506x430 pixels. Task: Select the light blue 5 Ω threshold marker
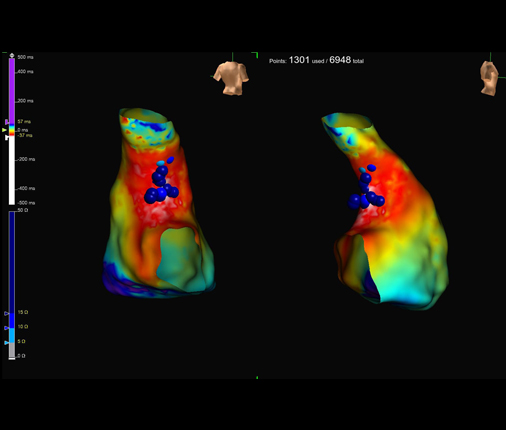click(6, 343)
